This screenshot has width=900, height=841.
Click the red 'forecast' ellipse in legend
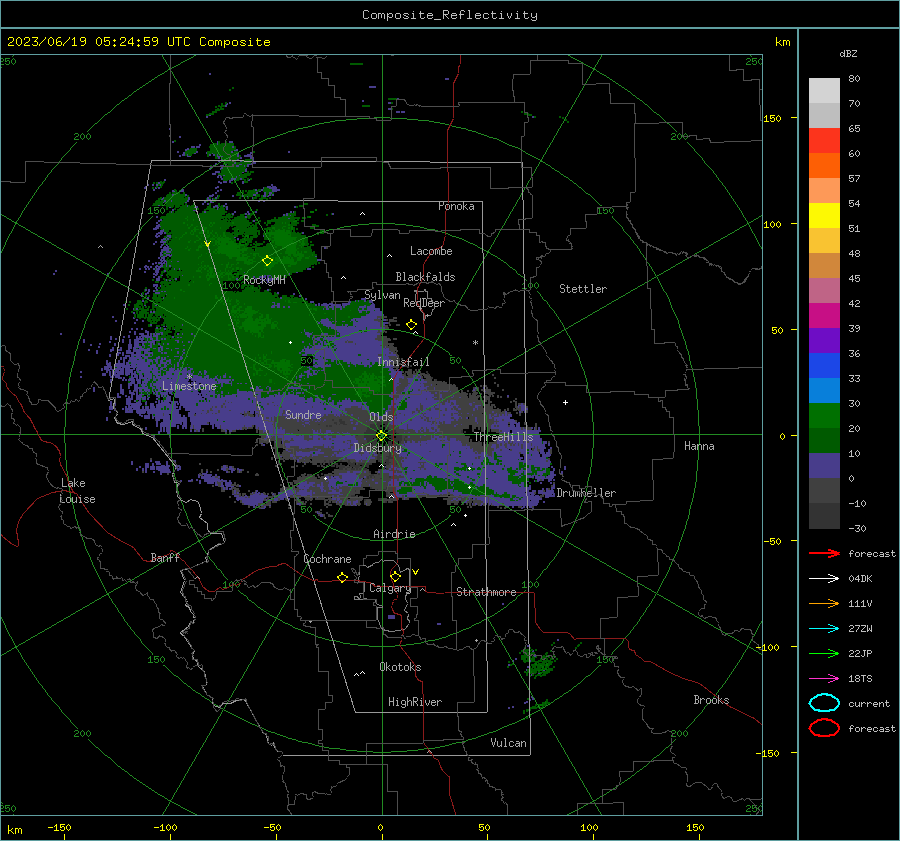coord(824,728)
